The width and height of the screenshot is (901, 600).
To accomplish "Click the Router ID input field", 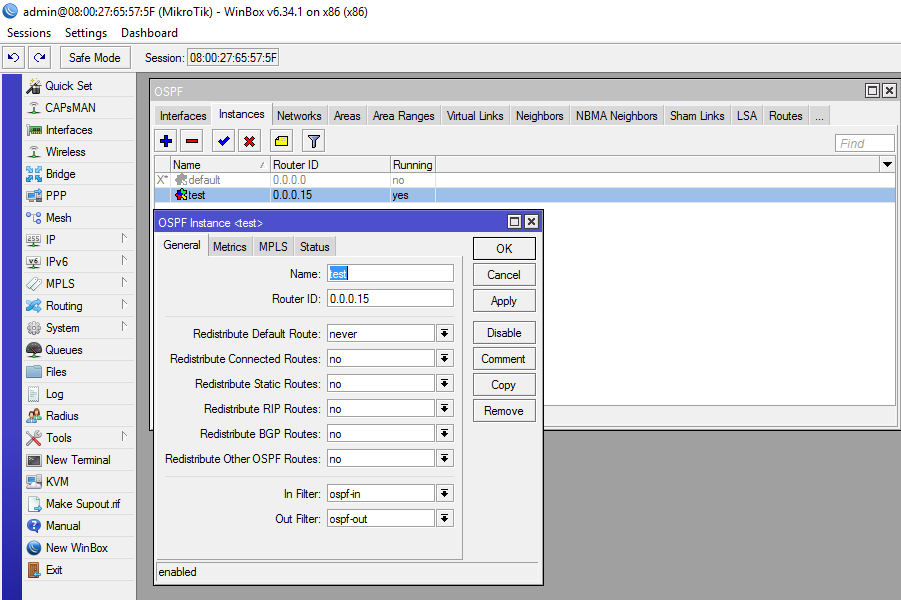I will [390, 299].
